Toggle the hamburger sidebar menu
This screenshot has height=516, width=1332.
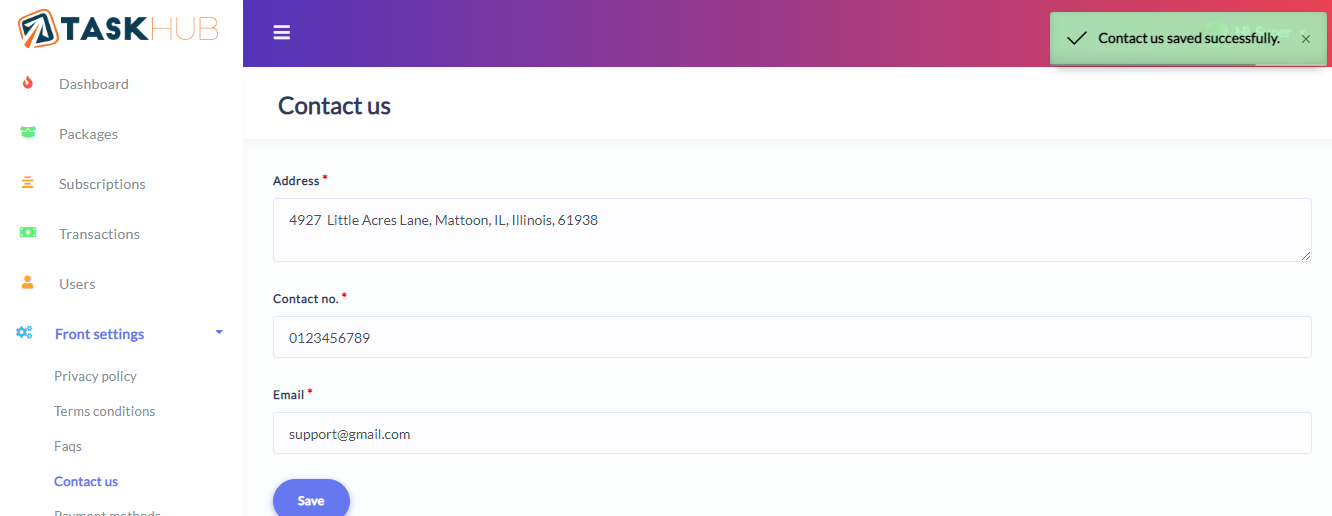(282, 33)
